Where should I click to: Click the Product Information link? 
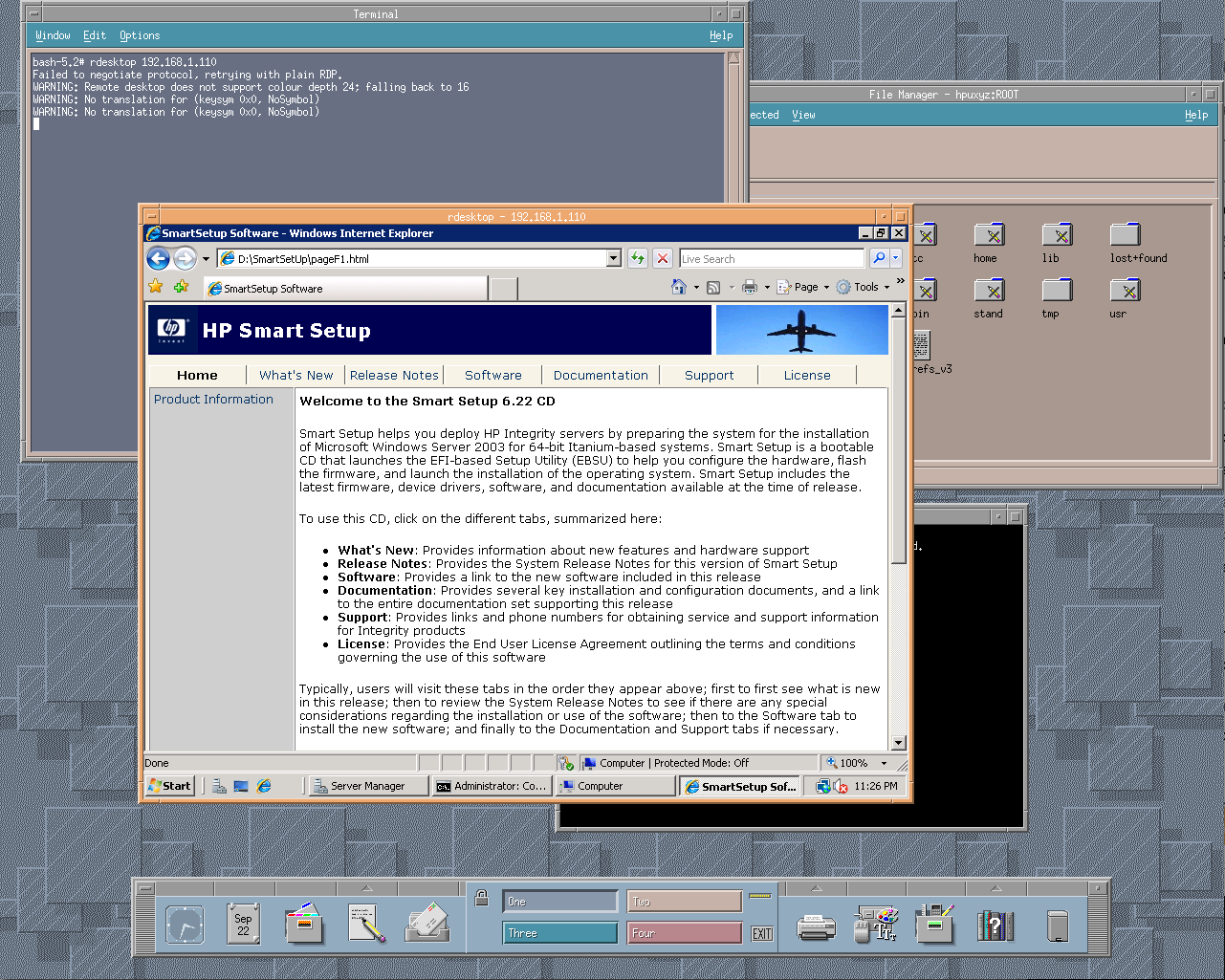(213, 399)
